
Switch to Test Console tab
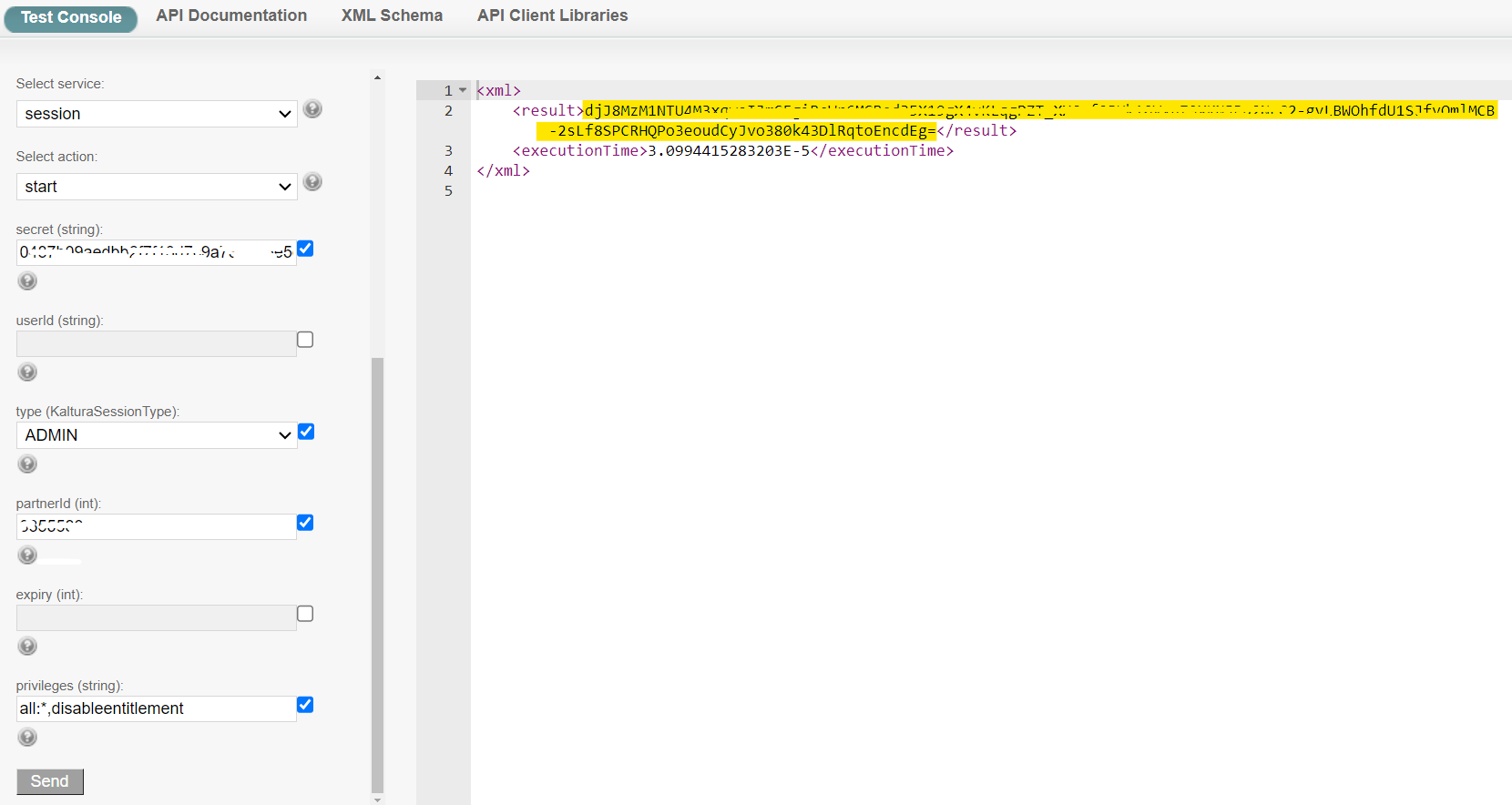click(71, 18)
